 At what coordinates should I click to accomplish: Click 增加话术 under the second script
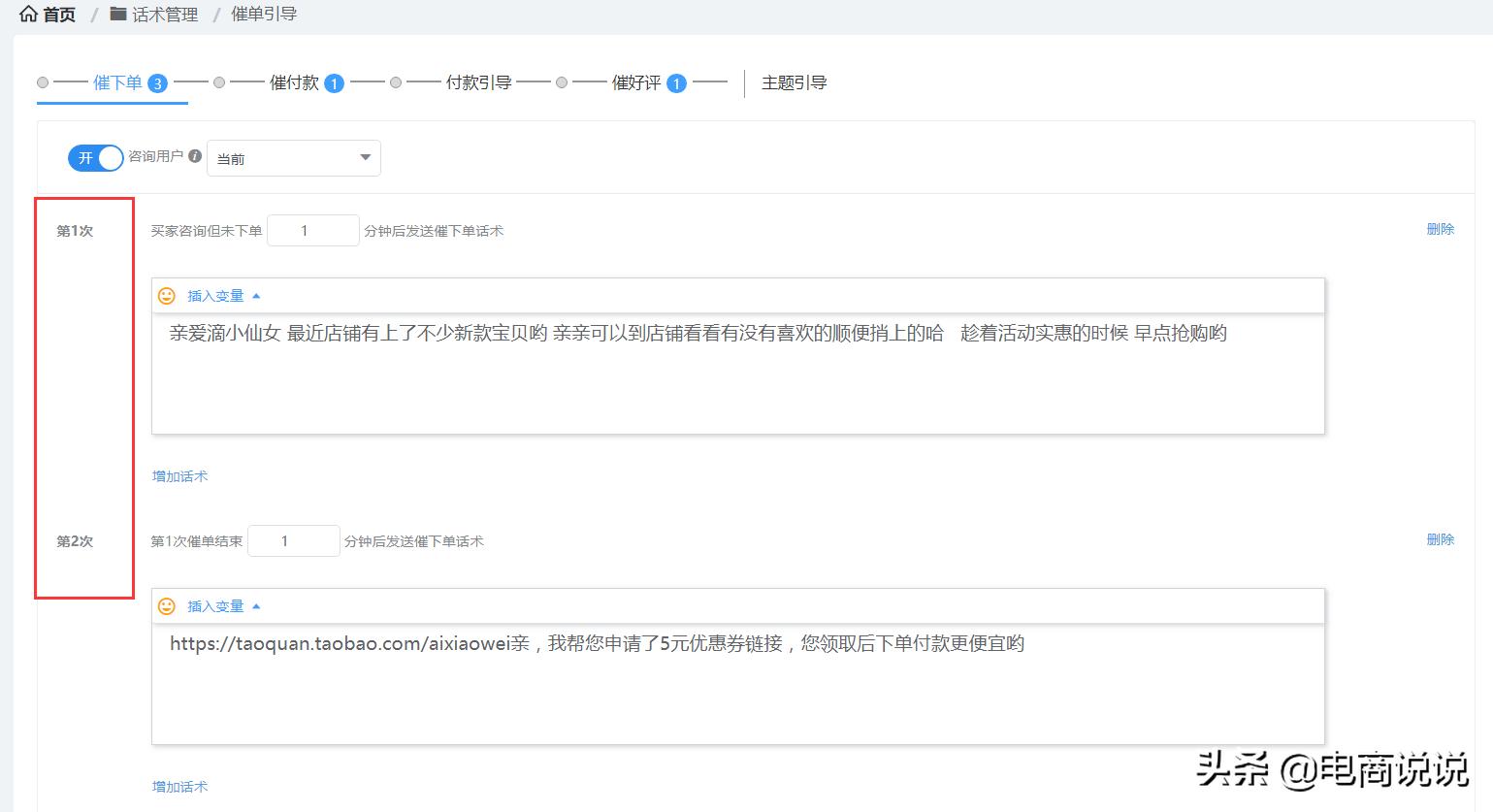click(179, 787)
